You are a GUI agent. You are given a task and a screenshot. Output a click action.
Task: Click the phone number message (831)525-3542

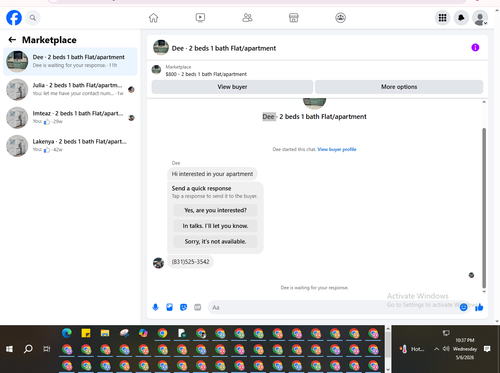coord(190,262)
